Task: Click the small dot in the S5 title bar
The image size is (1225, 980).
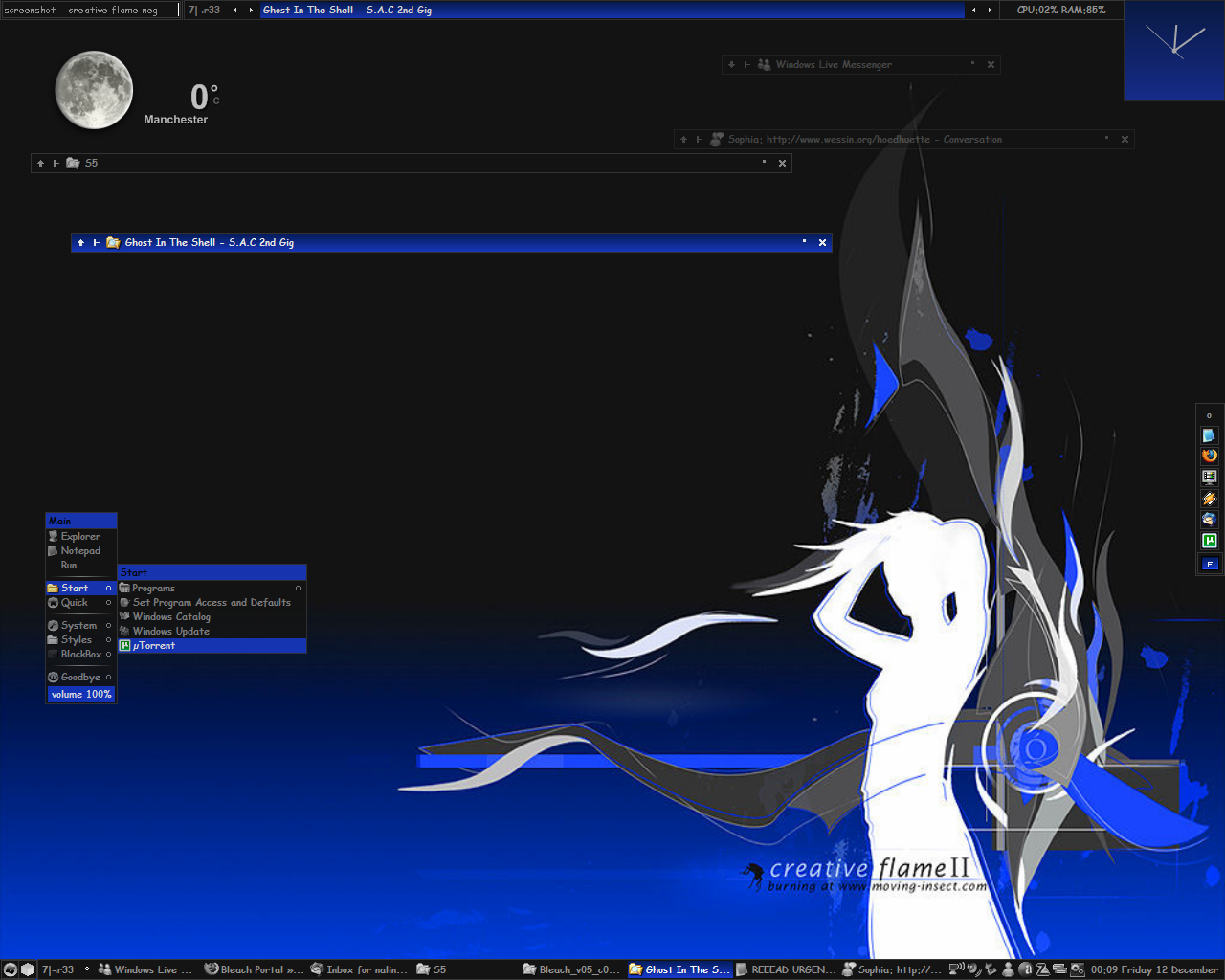Action: click(764, 162)
